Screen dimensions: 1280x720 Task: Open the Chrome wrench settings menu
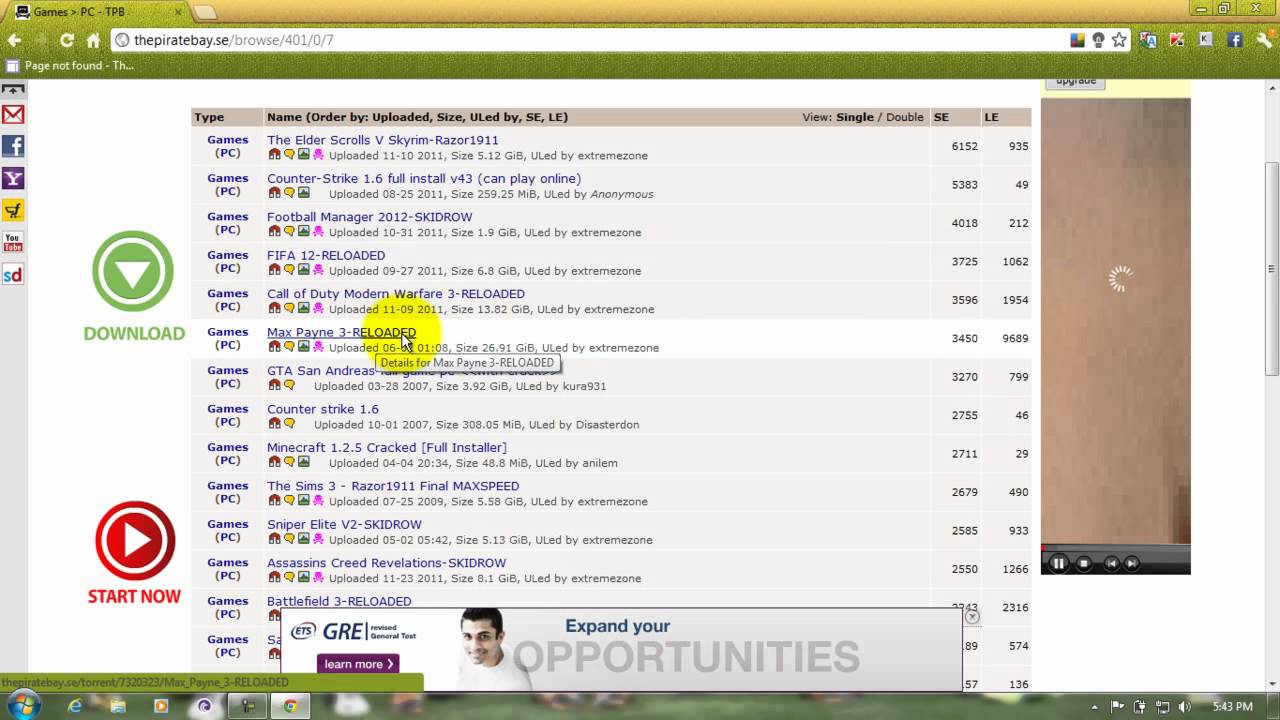1266,40
